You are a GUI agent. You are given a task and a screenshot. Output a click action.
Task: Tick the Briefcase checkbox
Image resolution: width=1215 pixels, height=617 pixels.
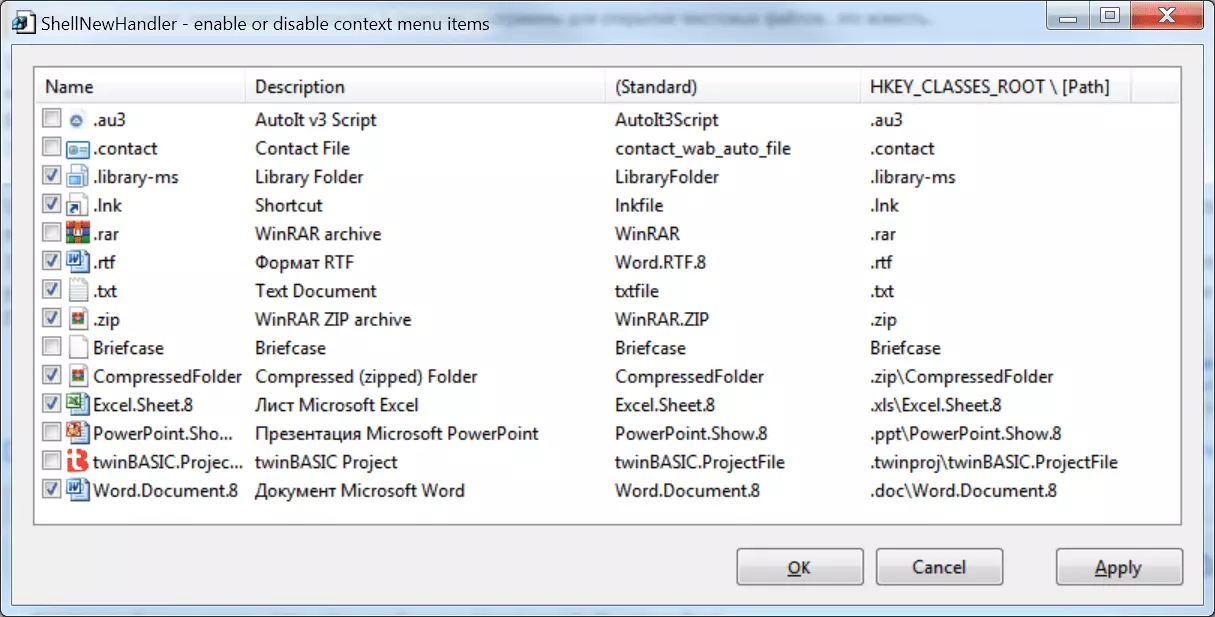pos(52,348)
